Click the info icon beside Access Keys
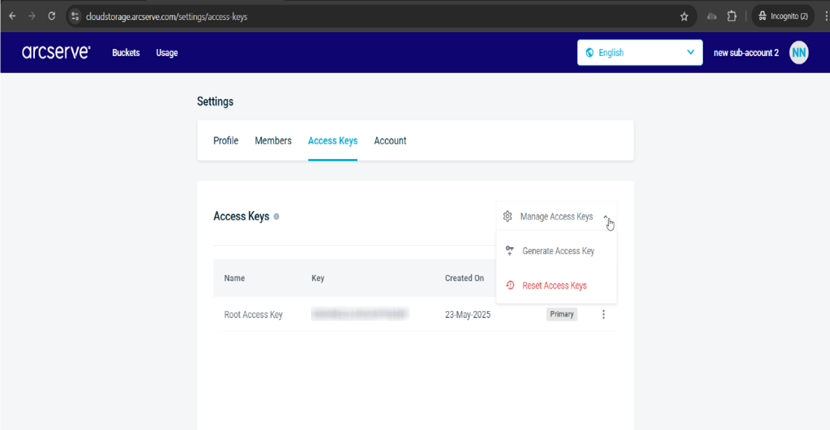830x430 pixels. 277,216
